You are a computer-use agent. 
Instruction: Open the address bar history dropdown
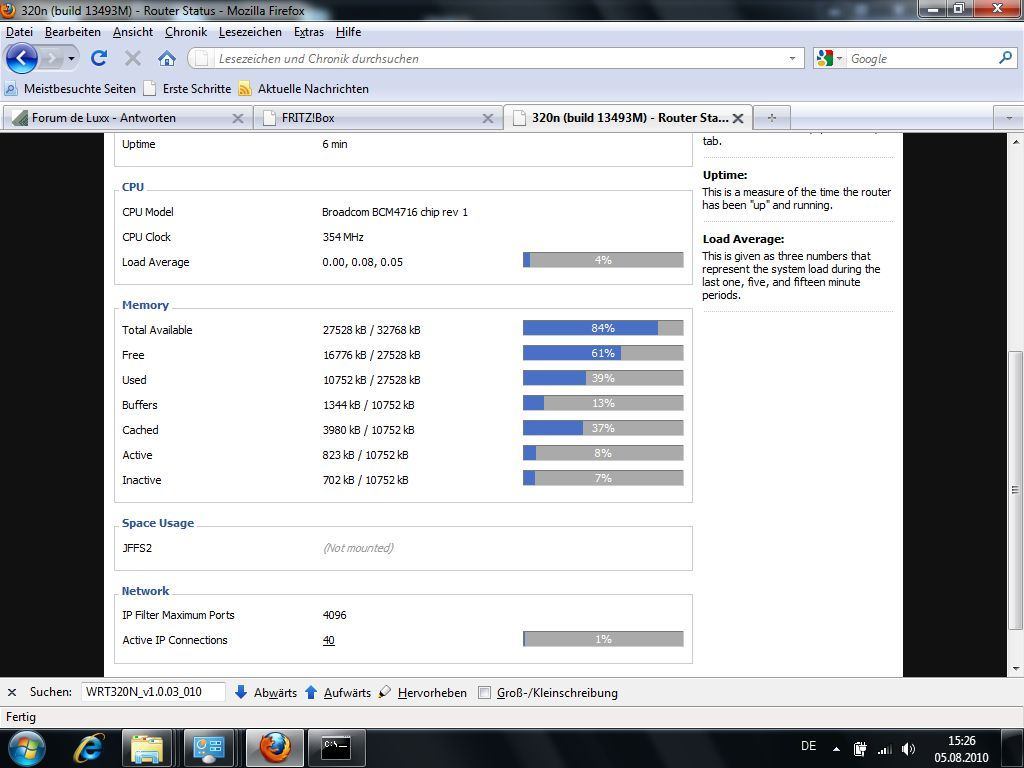click(792, 58)
